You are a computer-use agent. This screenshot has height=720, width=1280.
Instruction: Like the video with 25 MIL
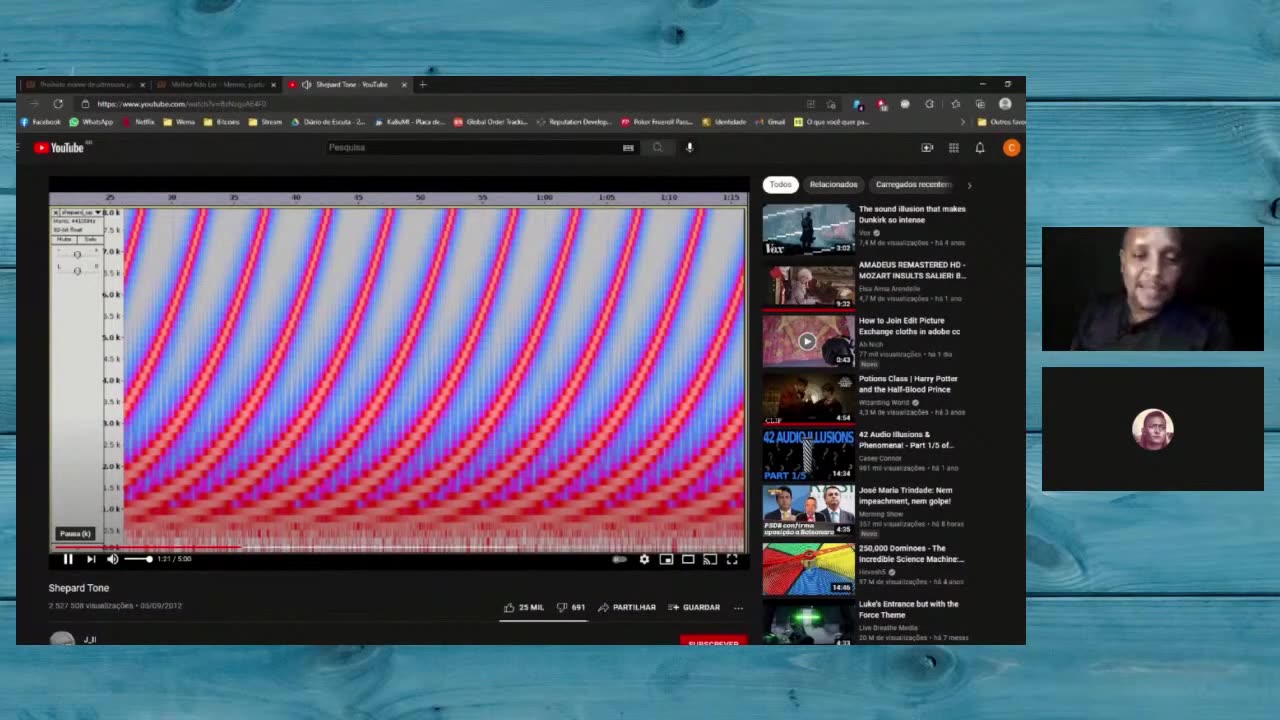coord(524,607)
